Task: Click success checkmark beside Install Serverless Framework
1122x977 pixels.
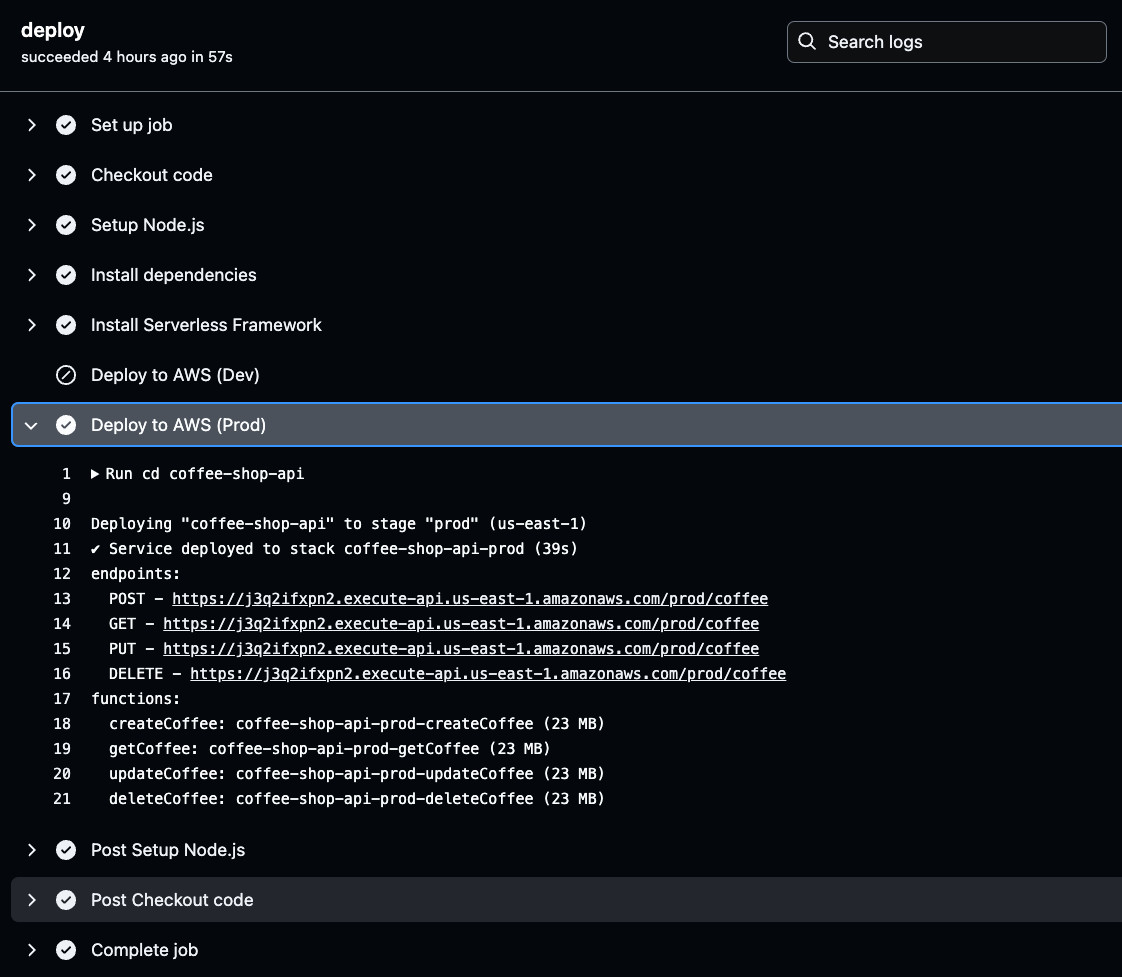Action: point(66,326)
